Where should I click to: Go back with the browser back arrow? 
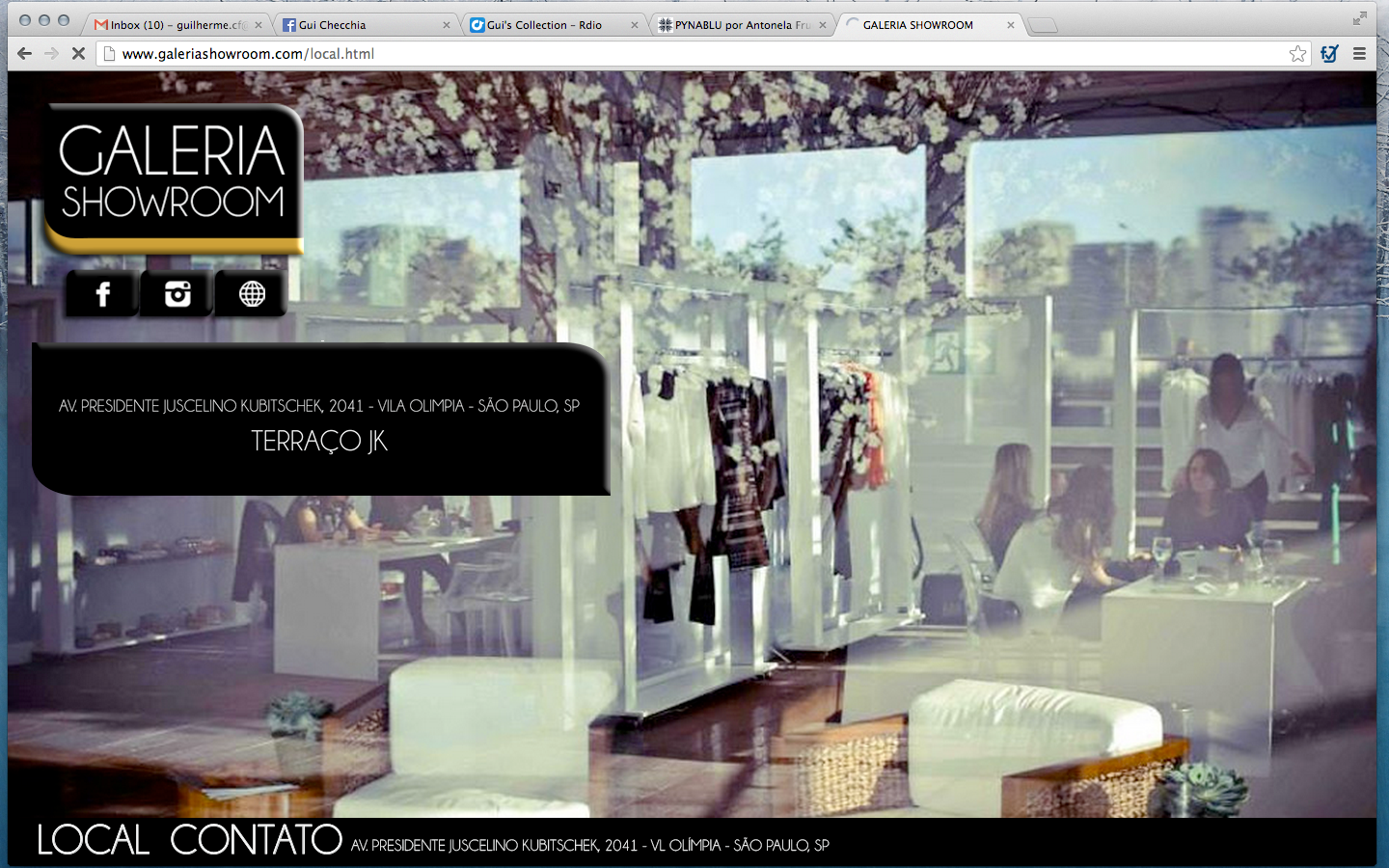tap(24, 54)
